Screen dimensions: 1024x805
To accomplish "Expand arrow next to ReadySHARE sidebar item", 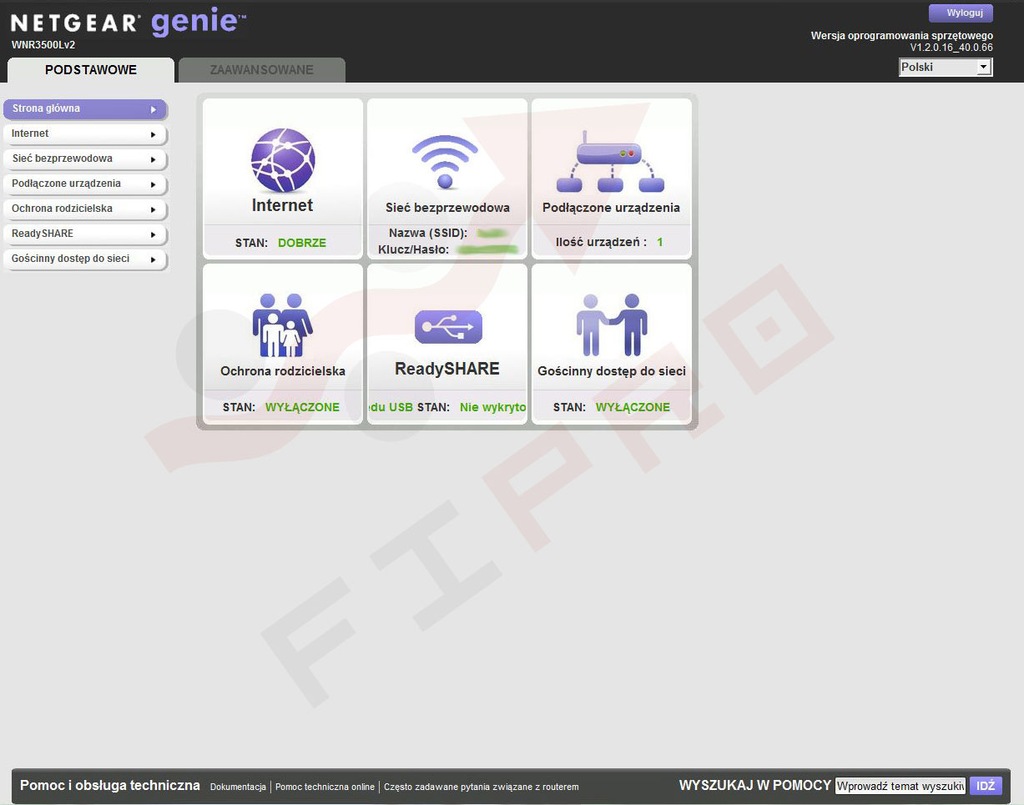I will [x=153, y=234].
